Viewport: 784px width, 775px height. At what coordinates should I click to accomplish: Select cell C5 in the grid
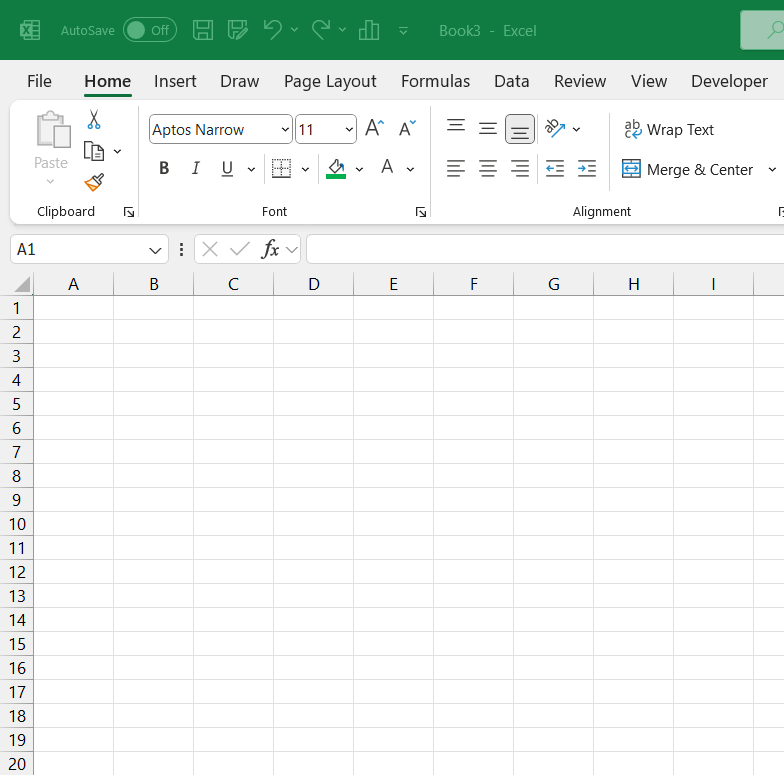234,404
